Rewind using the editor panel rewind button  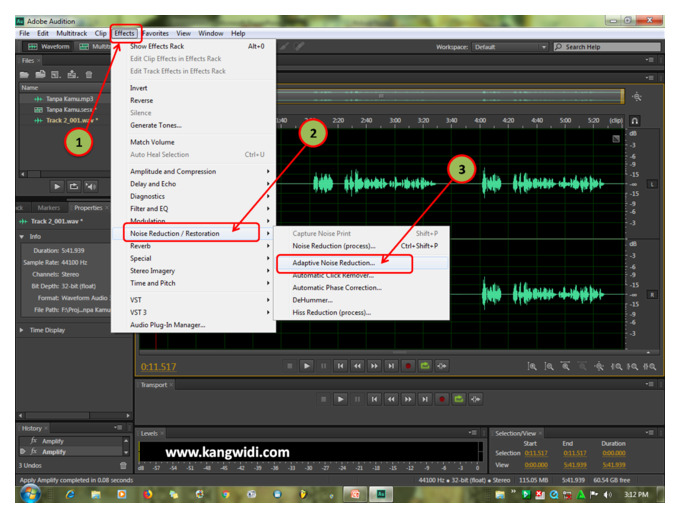357,366
